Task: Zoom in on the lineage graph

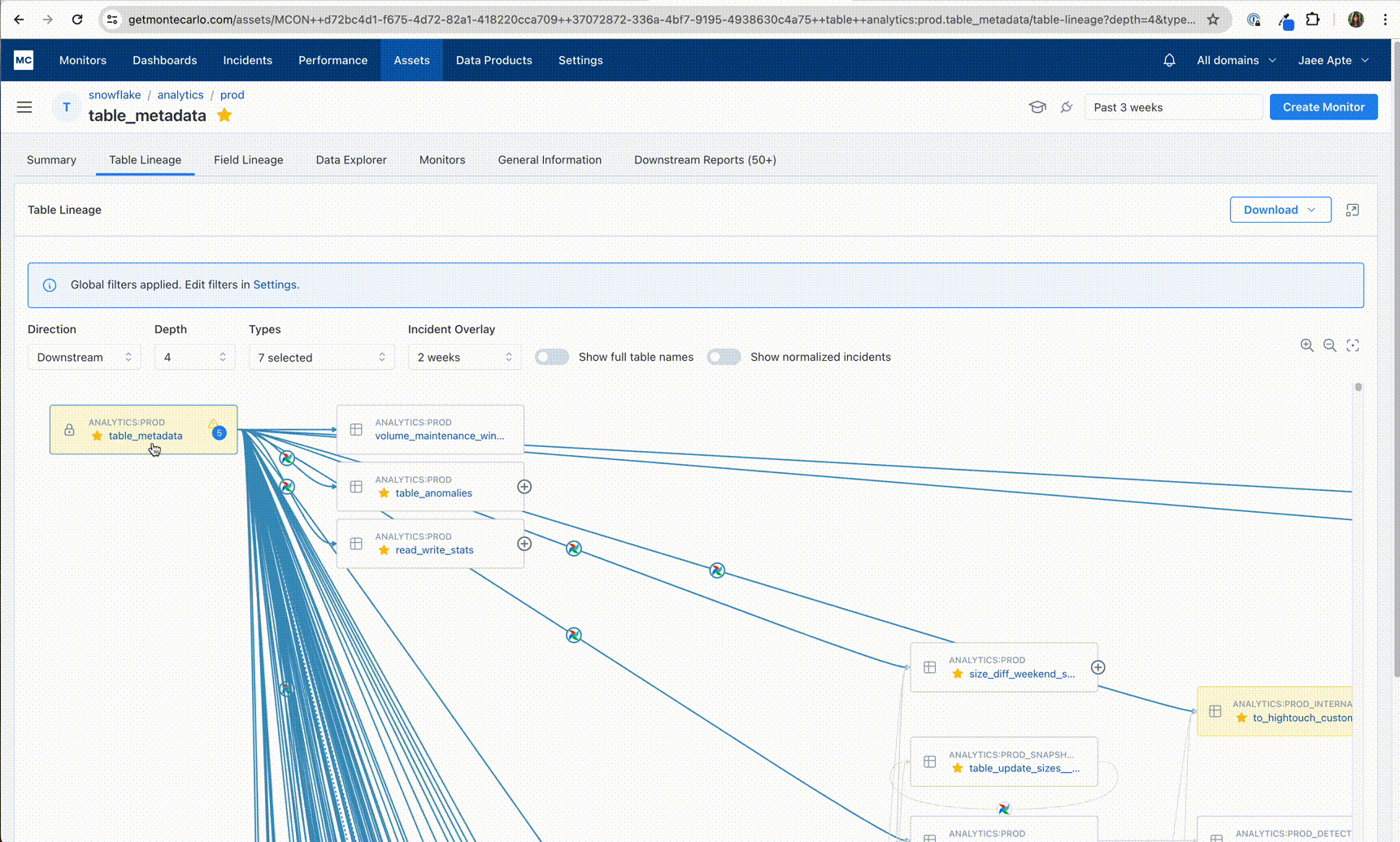Action: (x=1307, y=345)
